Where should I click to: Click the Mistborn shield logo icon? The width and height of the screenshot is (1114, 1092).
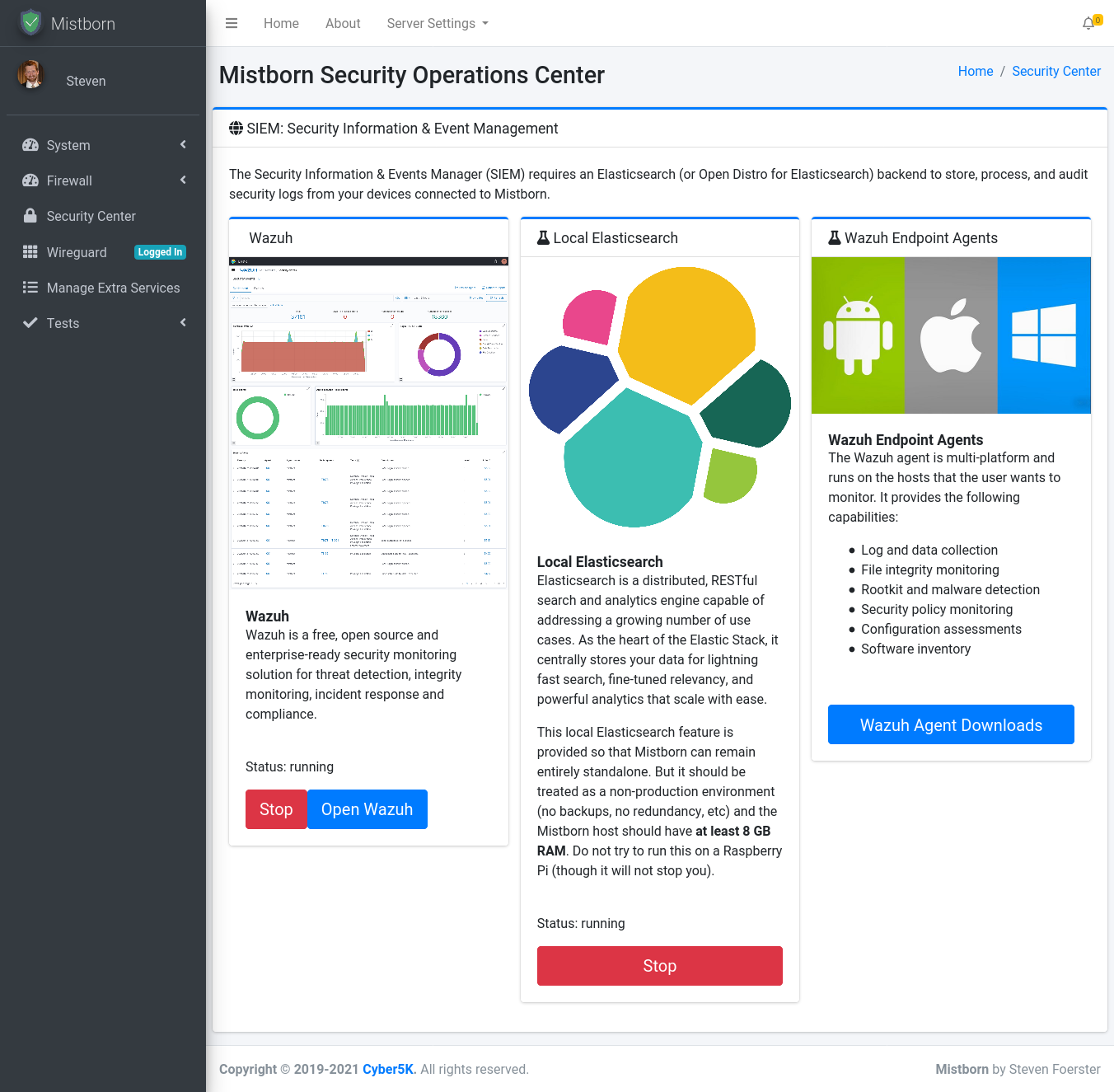pos(30,23)
